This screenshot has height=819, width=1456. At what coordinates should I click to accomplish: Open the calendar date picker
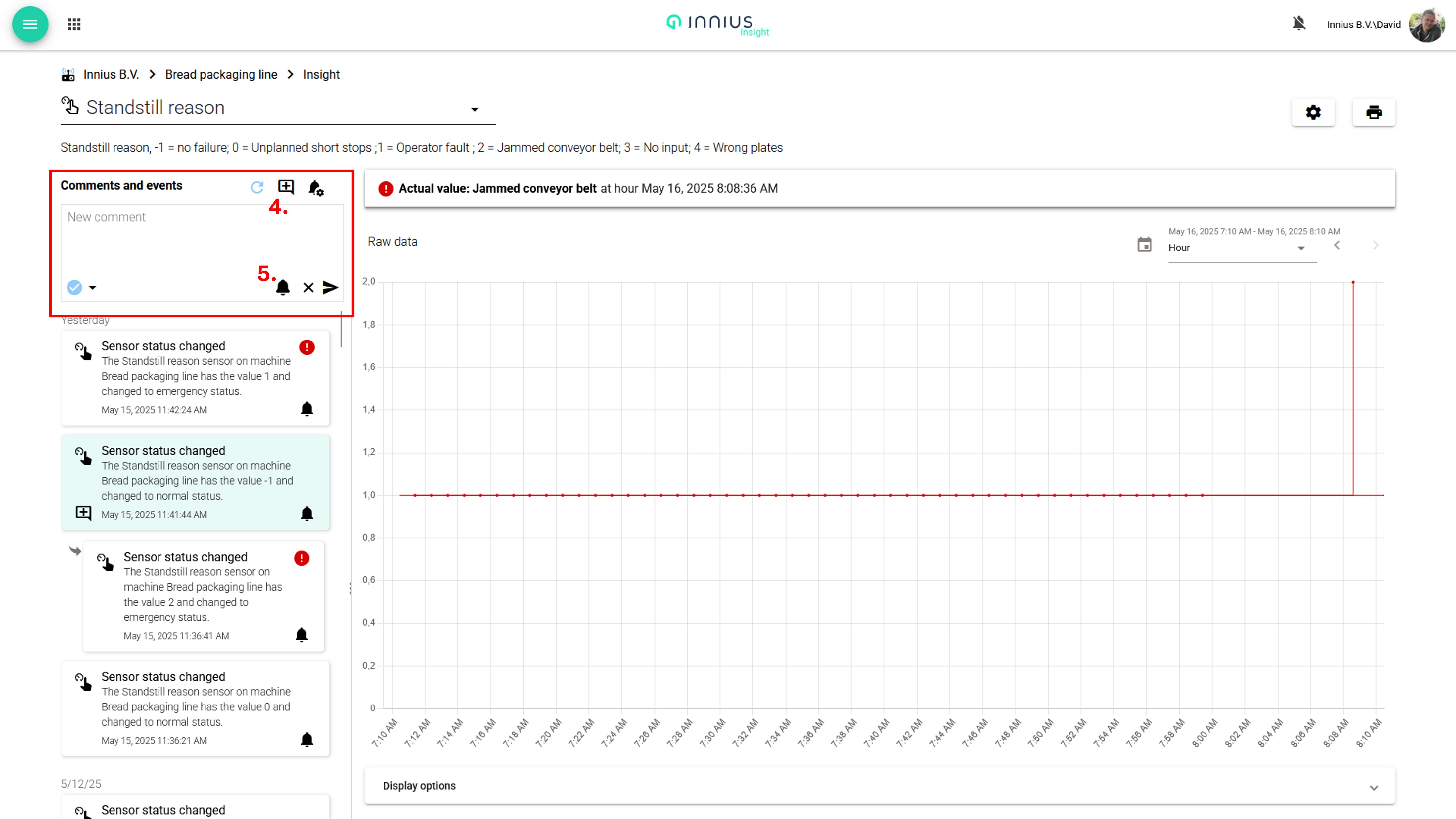point(1144,245)
